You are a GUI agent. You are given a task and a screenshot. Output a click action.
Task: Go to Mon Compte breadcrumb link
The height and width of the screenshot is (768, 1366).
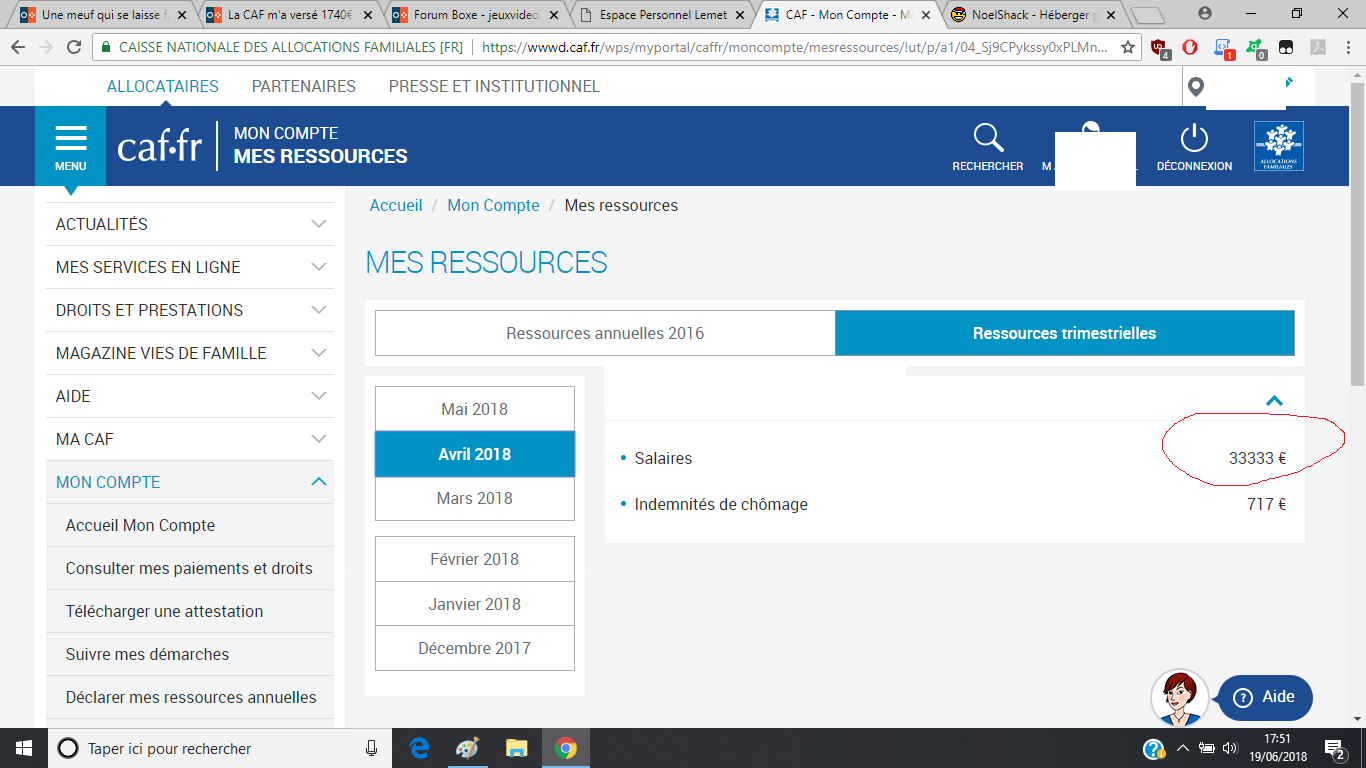493,205
